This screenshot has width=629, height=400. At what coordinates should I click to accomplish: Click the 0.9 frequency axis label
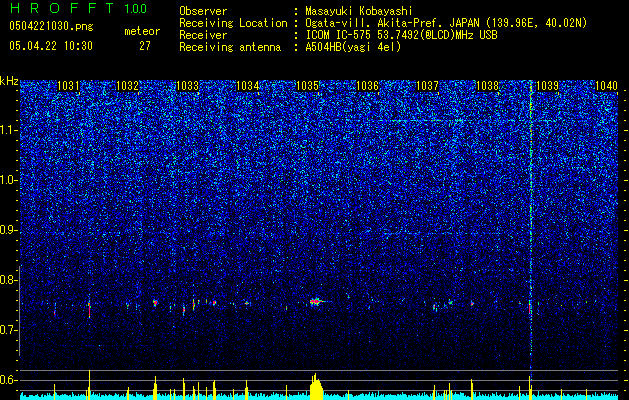click(8, 230)
